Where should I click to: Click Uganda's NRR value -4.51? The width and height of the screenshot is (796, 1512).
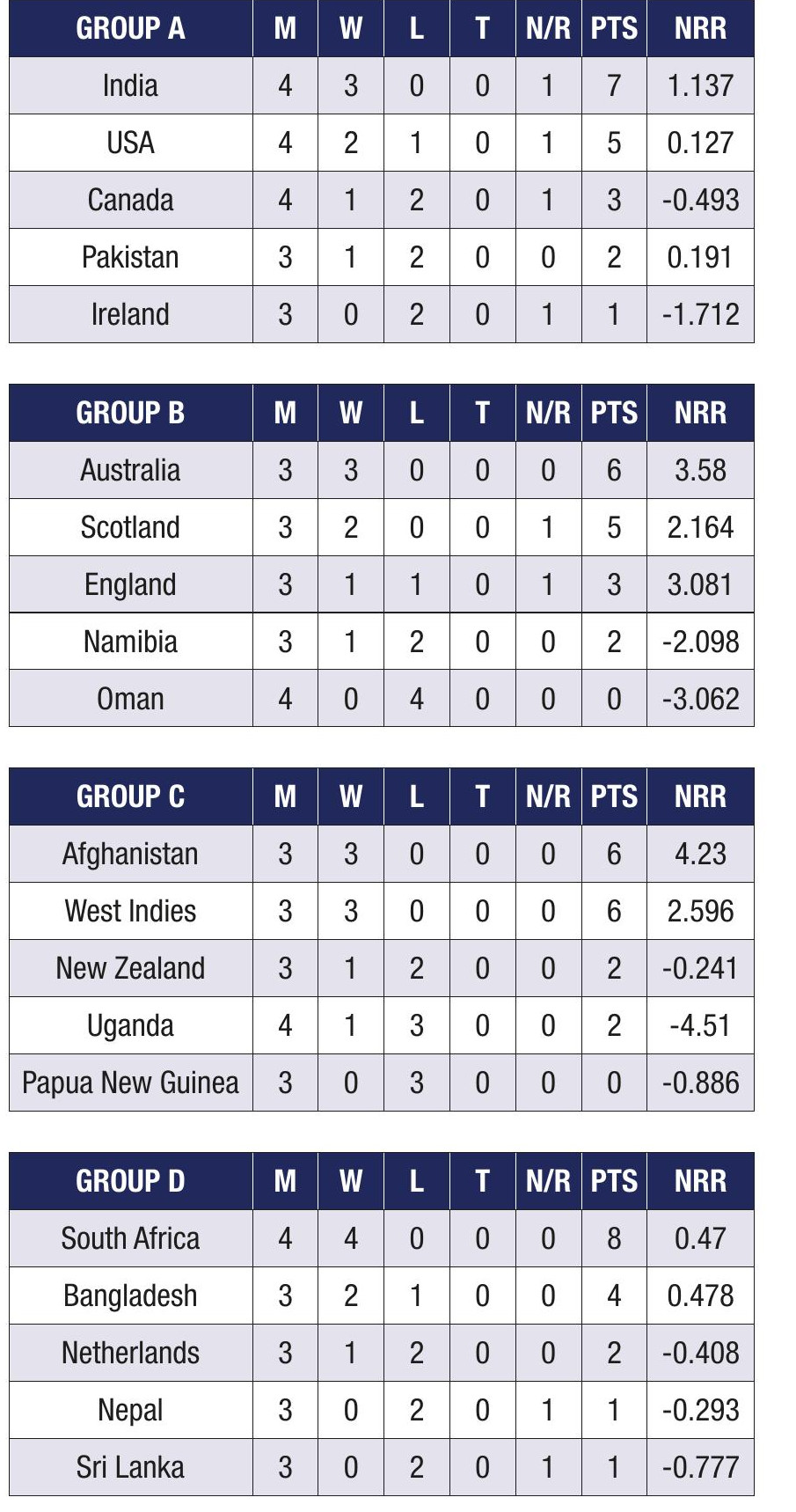[700, 1025]
